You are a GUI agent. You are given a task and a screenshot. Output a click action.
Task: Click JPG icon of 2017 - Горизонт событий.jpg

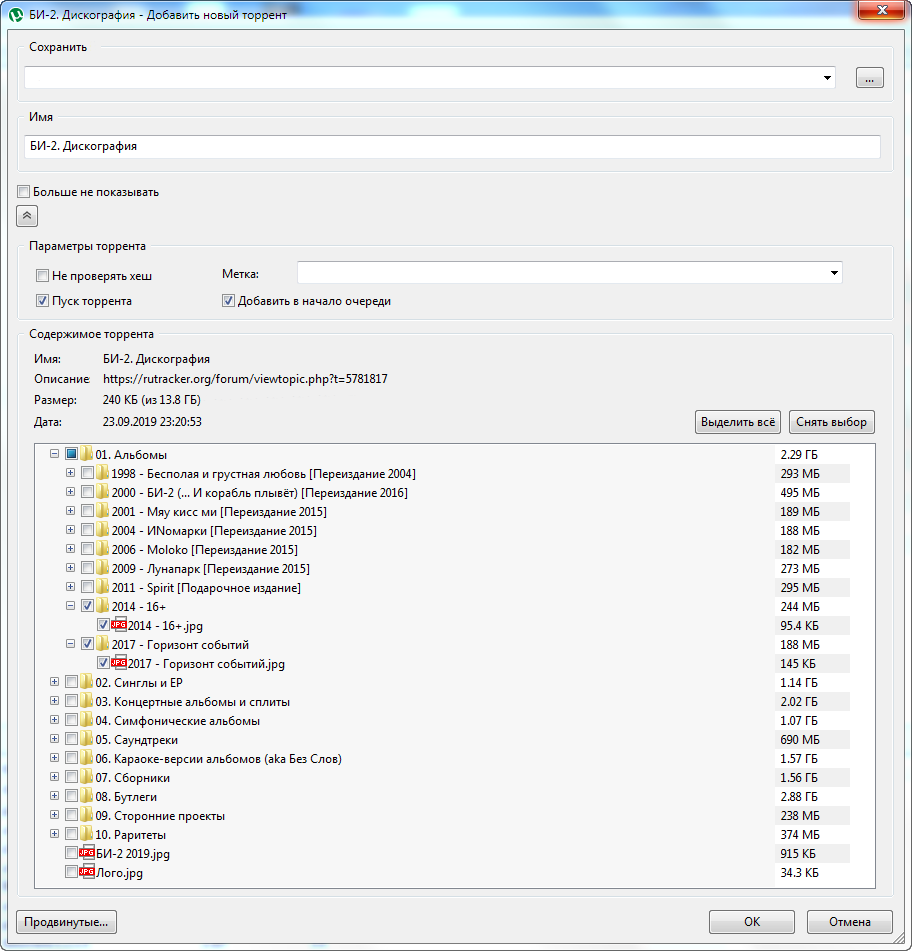(119, 663)
